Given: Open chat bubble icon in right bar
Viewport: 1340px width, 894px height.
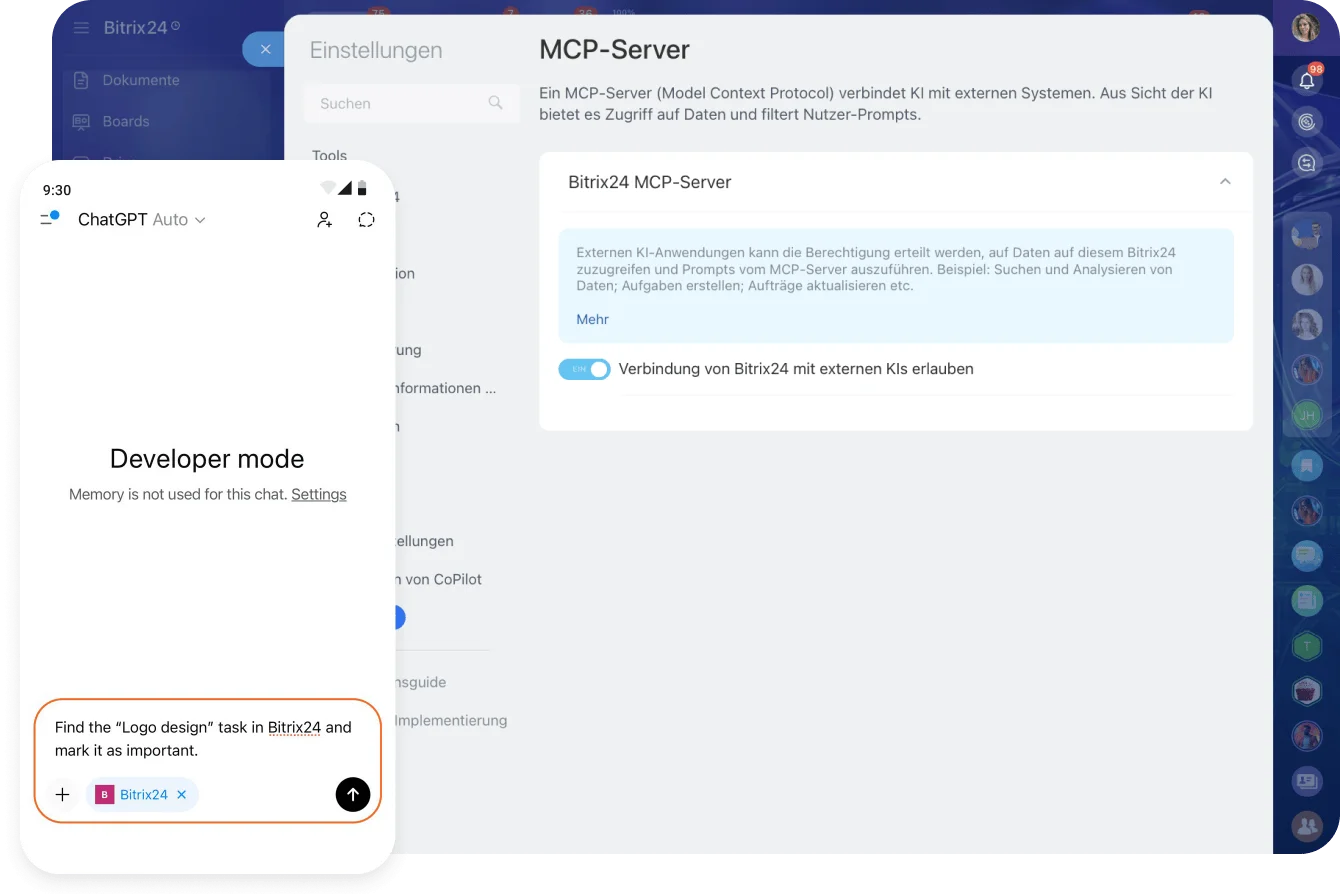Looking at the screenshot, I should [x=1307, y=555].
